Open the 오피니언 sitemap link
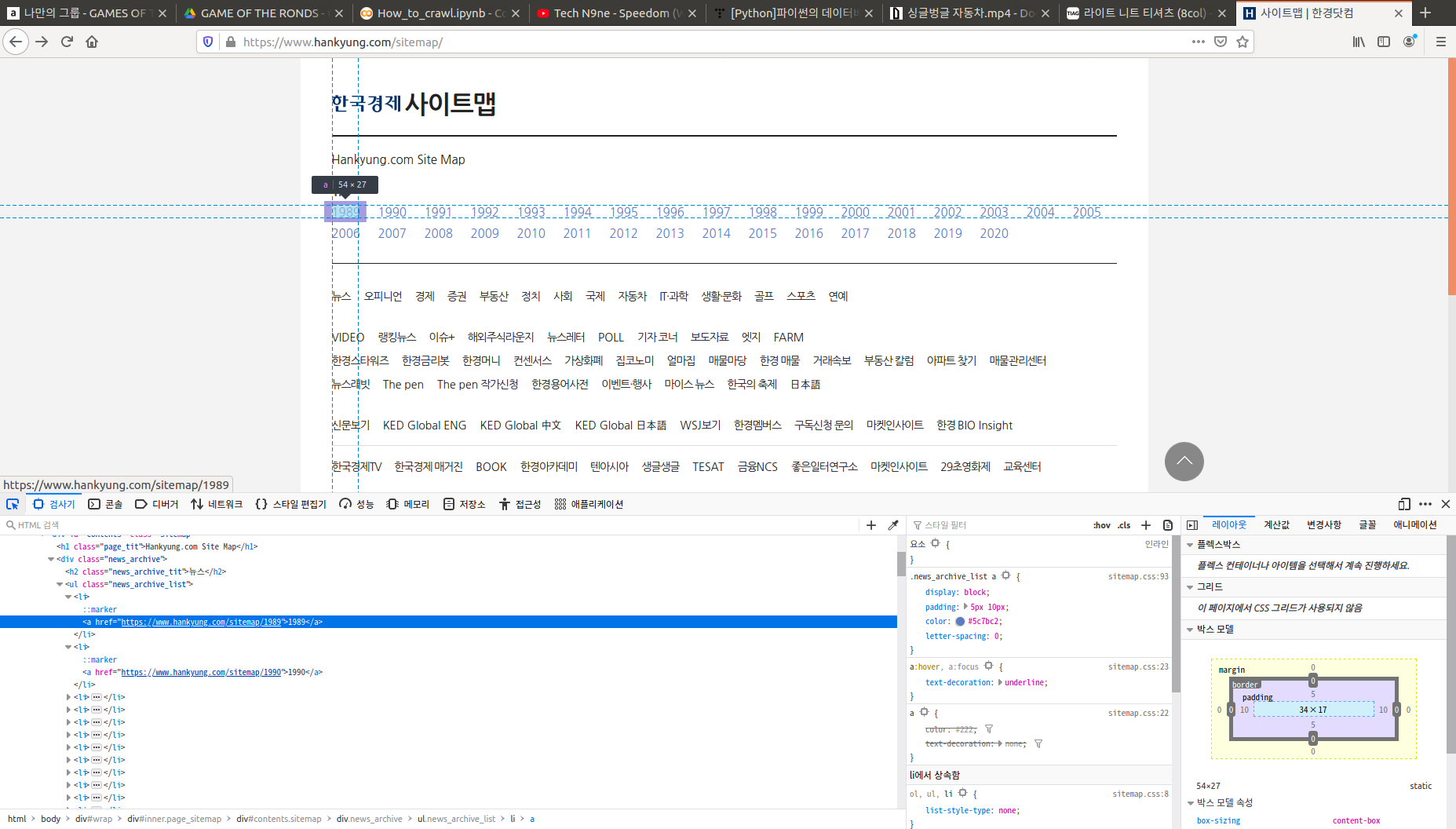 click(383, 296)
